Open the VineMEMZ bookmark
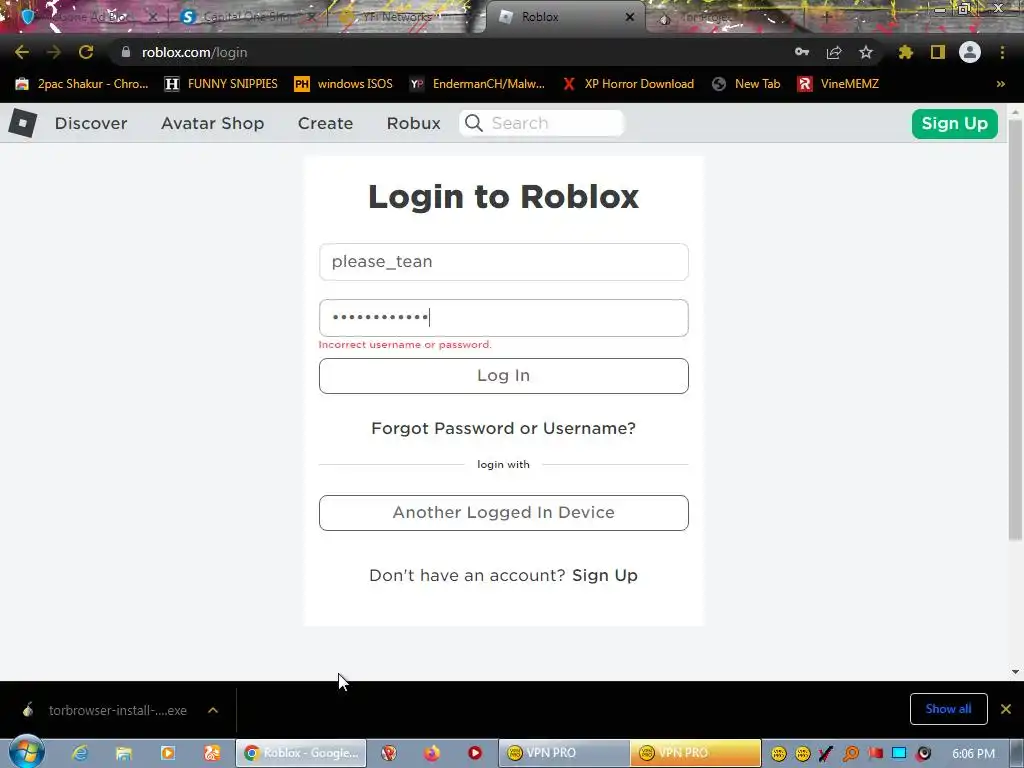 [x=838, y=84]
